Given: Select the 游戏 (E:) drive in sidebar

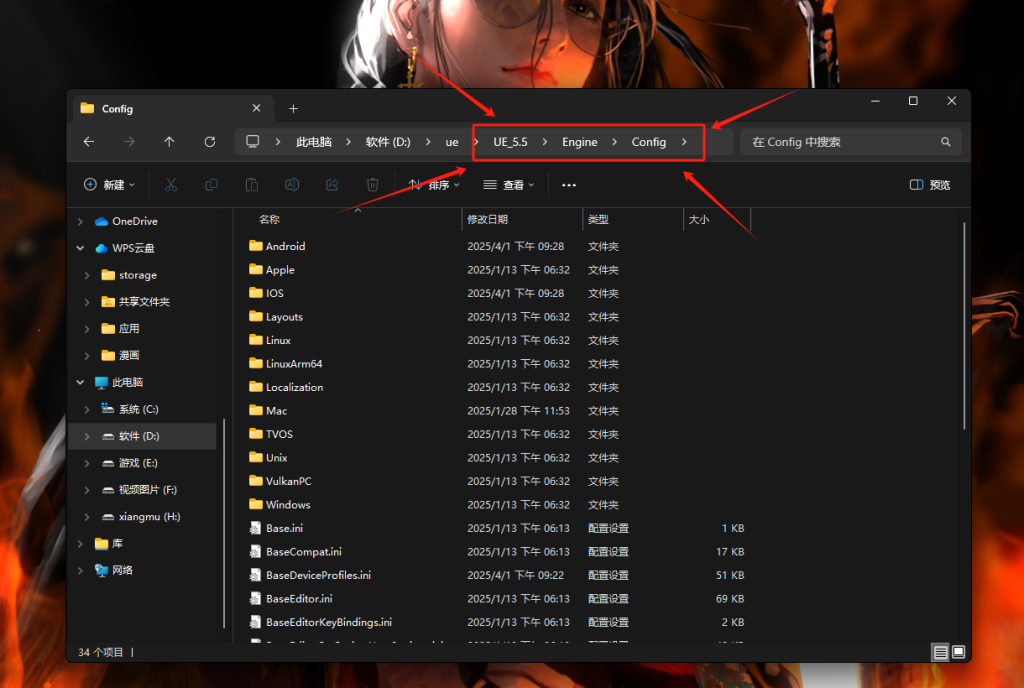Looking at the screenshot, I should click(x=138, y=463).
